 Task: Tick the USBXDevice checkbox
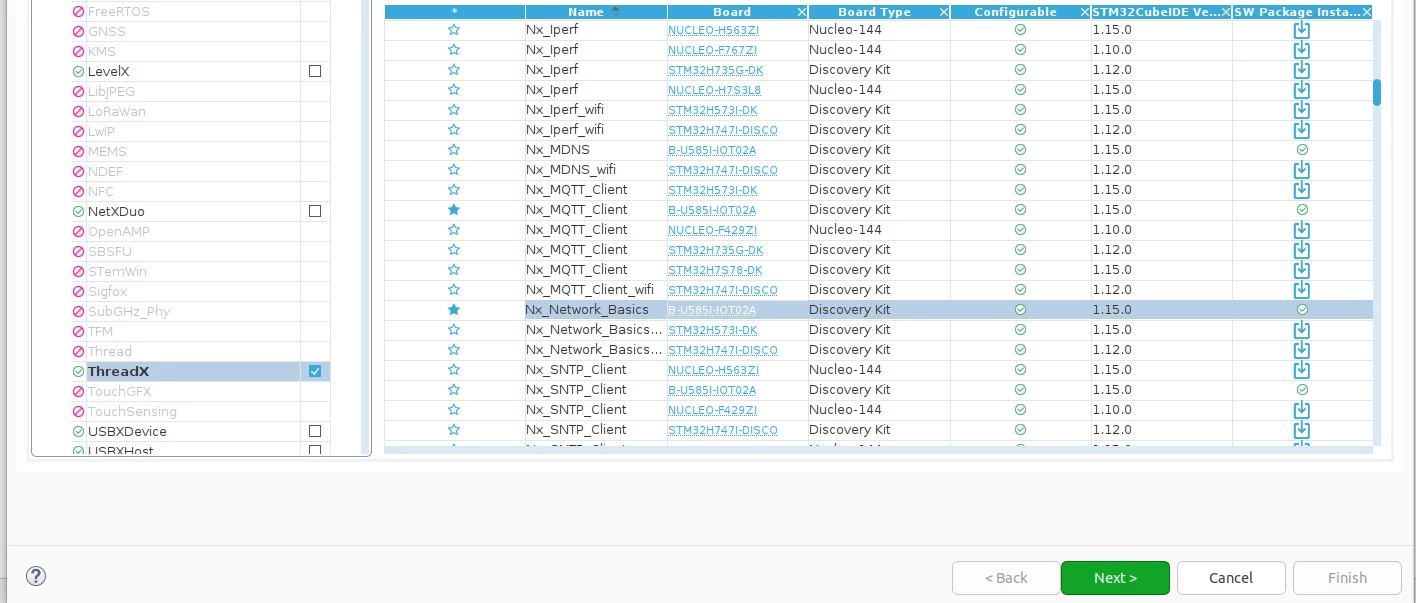click(315, 431)
